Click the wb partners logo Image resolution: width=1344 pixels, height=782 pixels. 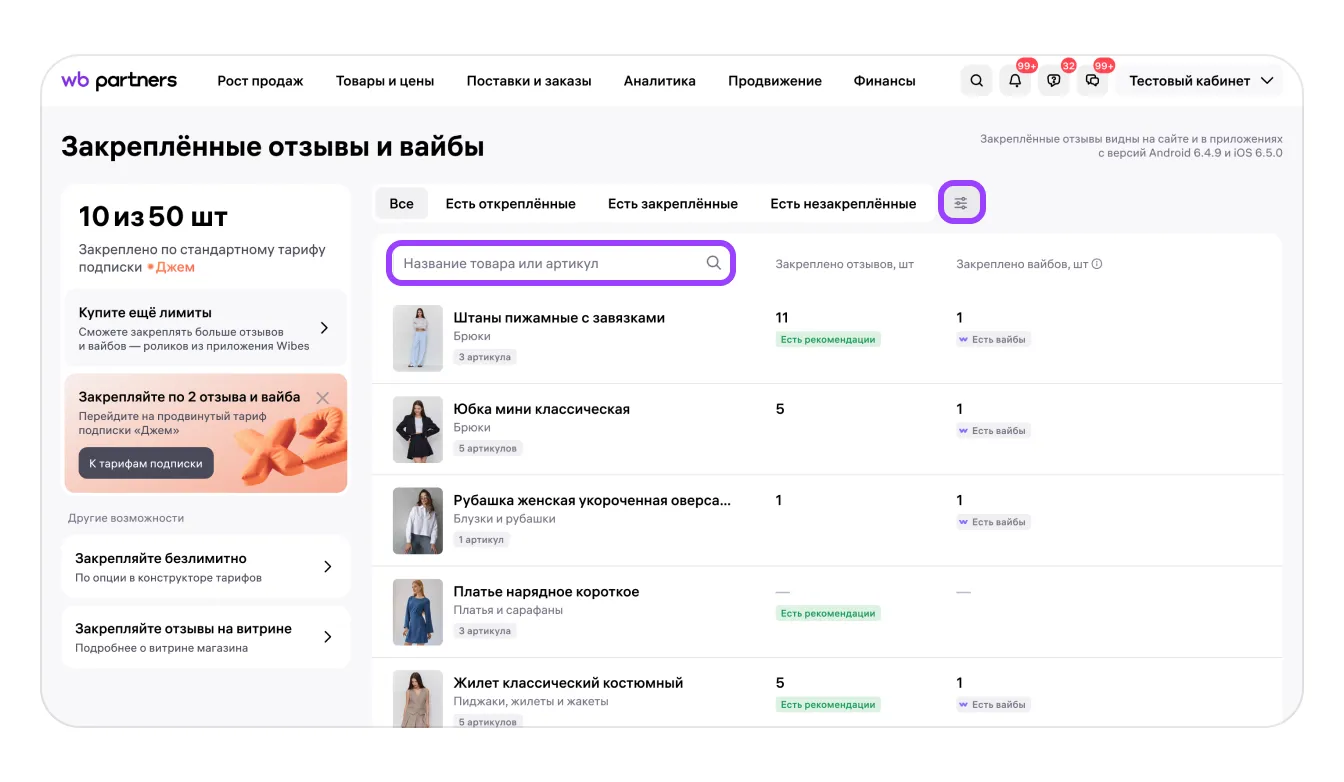point(119,81)
